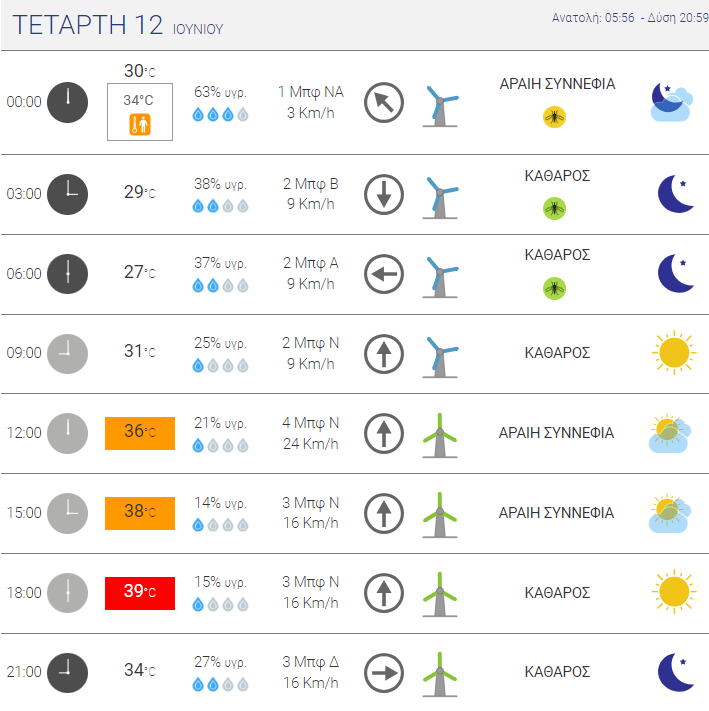Click the green mosquito icon at 03:00
Image resolution: width=709 pixels, height=711 pixels.
pos(554,209)
